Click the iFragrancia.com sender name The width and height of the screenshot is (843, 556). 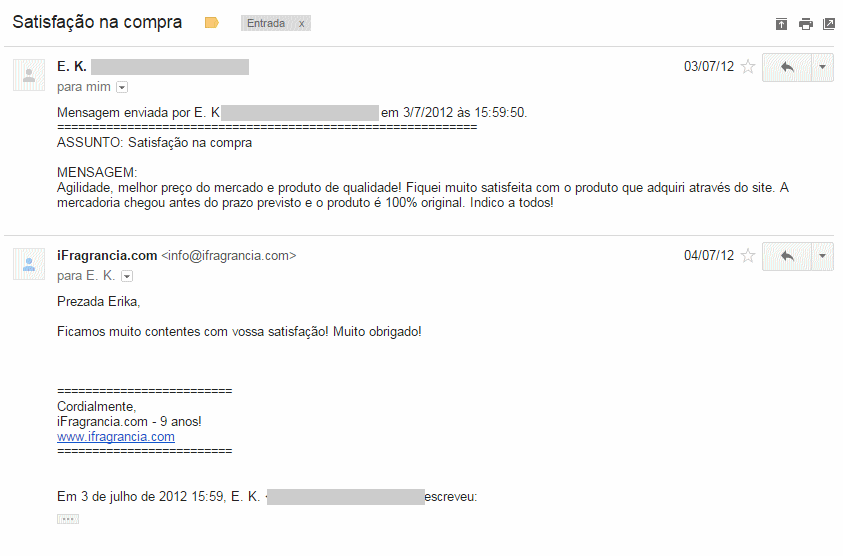click(x=107, y=255)
